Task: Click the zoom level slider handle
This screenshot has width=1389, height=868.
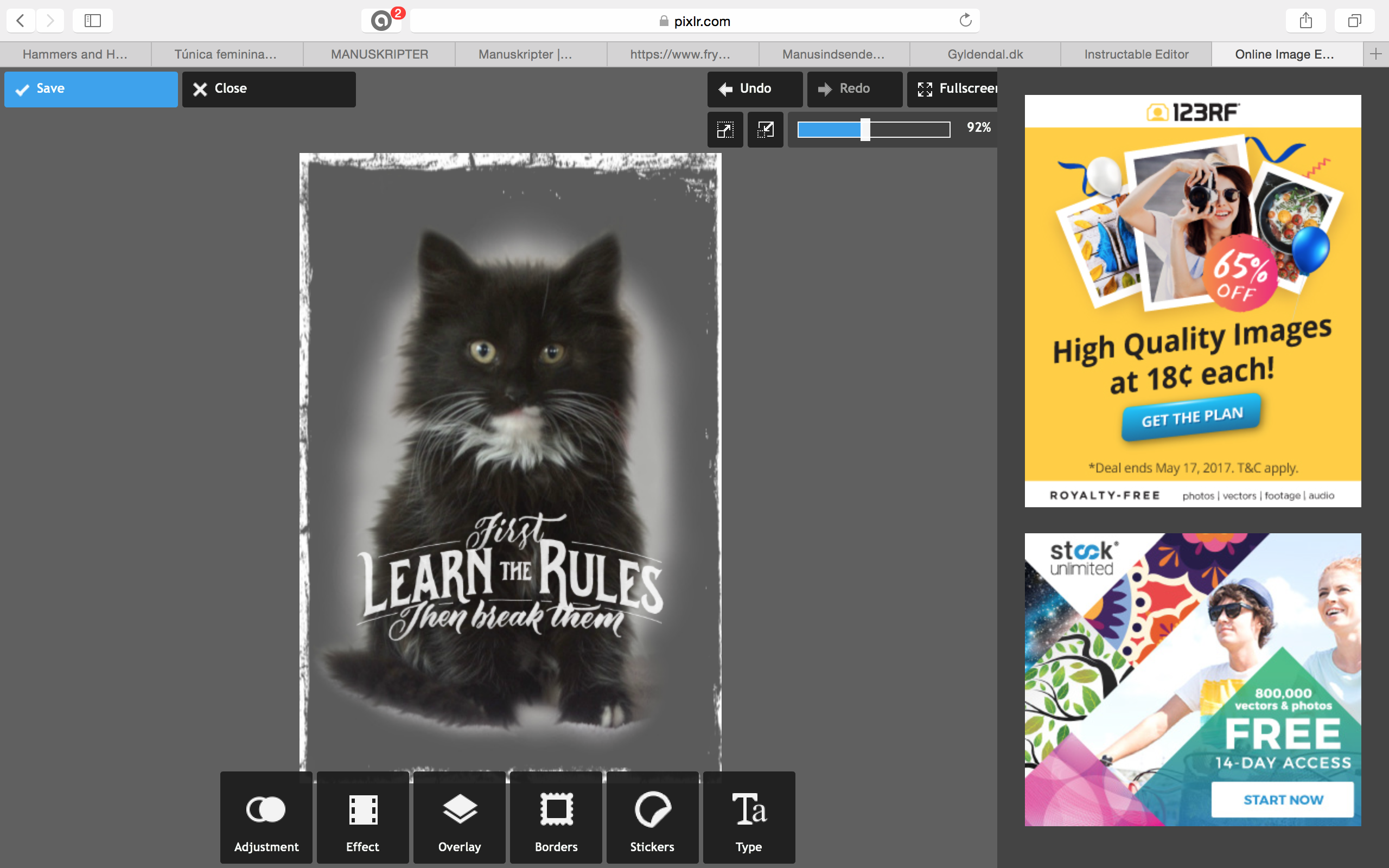Action: [865, 130]
